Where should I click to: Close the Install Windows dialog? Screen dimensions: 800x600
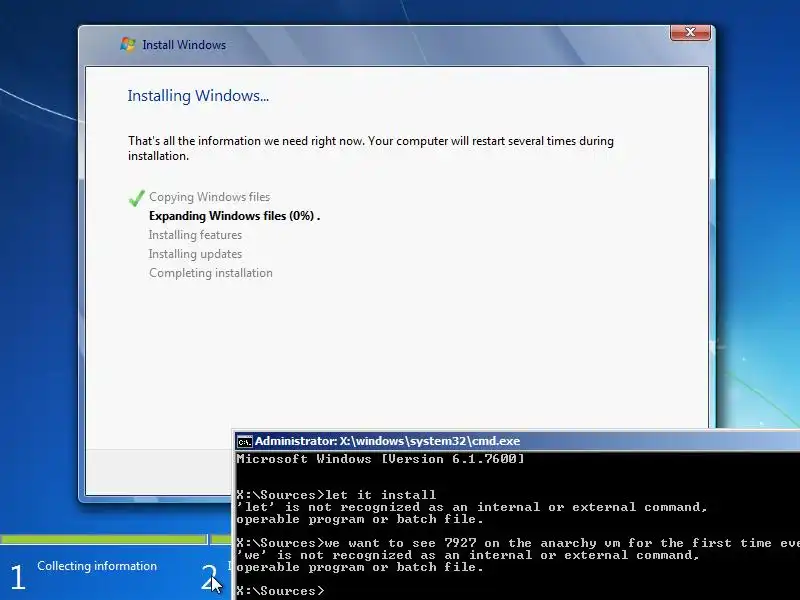point(690,32)
